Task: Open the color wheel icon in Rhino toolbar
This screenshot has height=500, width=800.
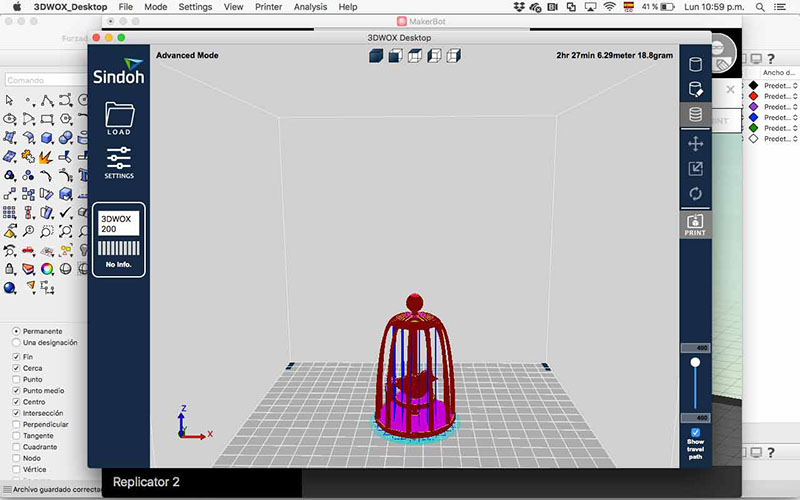Action: (47, 269)
